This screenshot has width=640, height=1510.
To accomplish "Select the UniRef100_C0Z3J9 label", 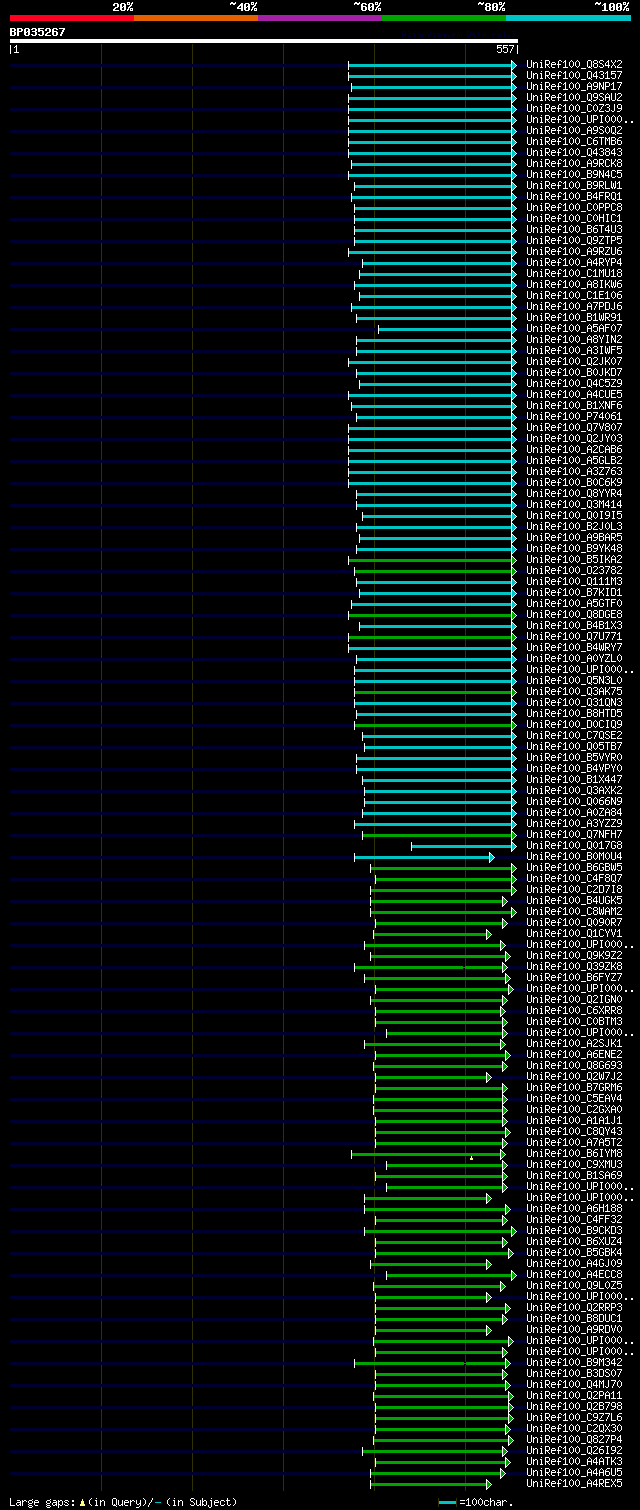I will tap(574, 108).
